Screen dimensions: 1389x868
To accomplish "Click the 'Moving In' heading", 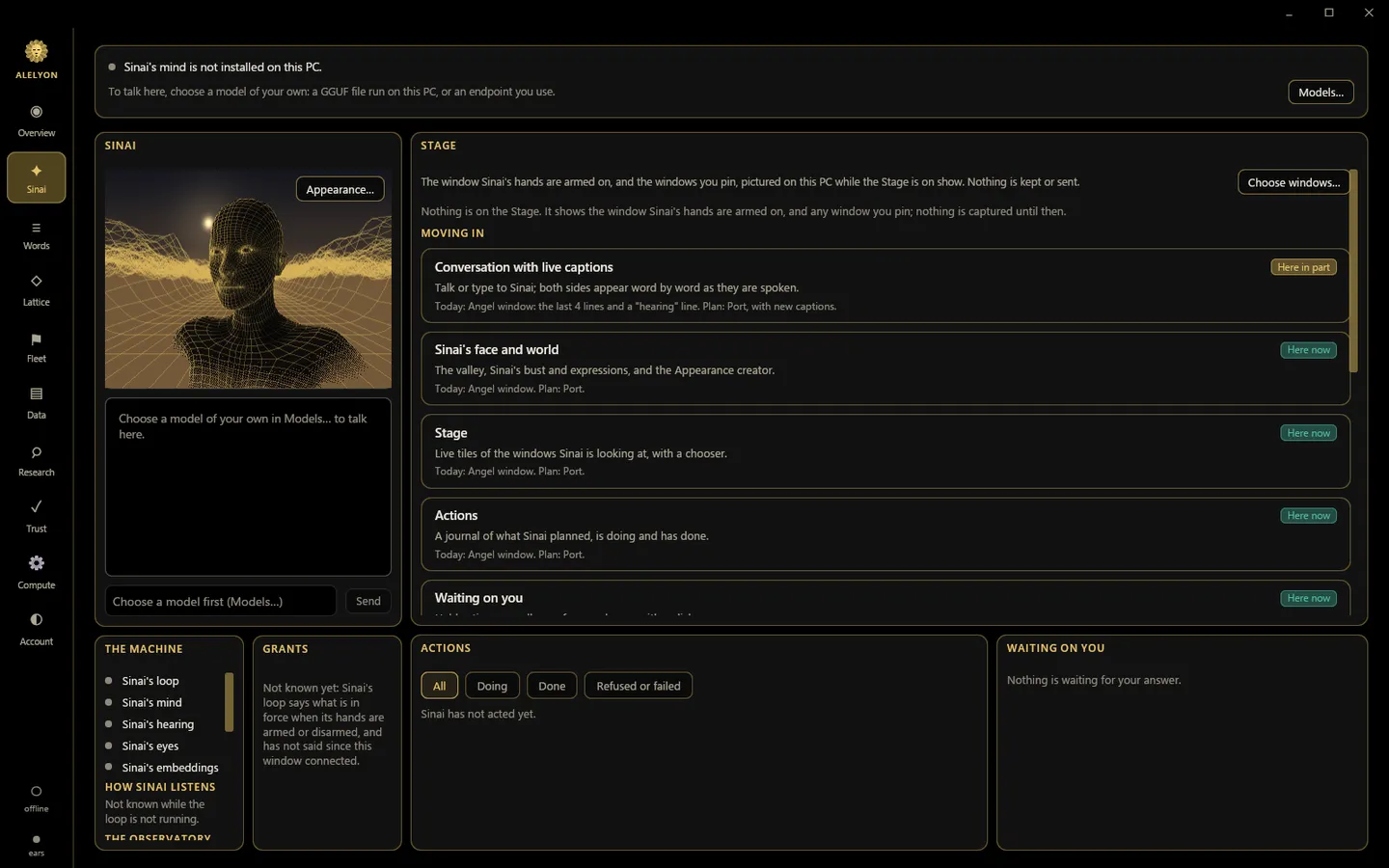I will (452, 233).
